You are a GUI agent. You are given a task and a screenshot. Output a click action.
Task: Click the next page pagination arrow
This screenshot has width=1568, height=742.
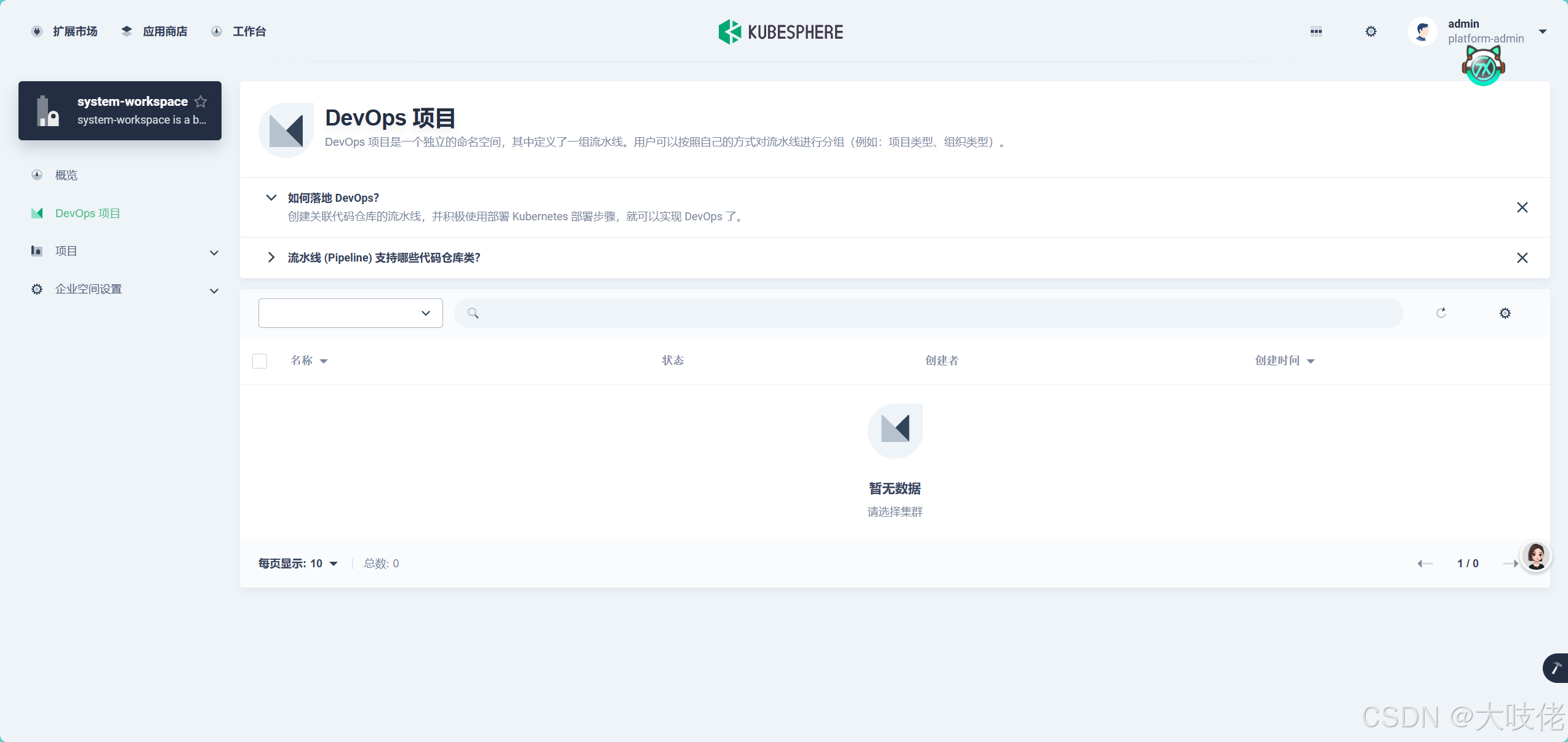(1511, 564)
